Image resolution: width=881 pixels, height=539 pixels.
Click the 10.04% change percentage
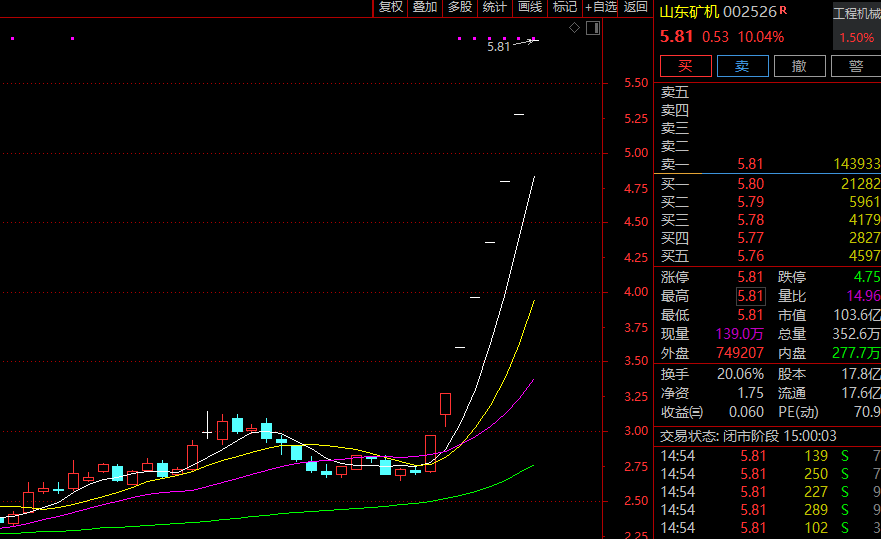[x=761, y=37]
